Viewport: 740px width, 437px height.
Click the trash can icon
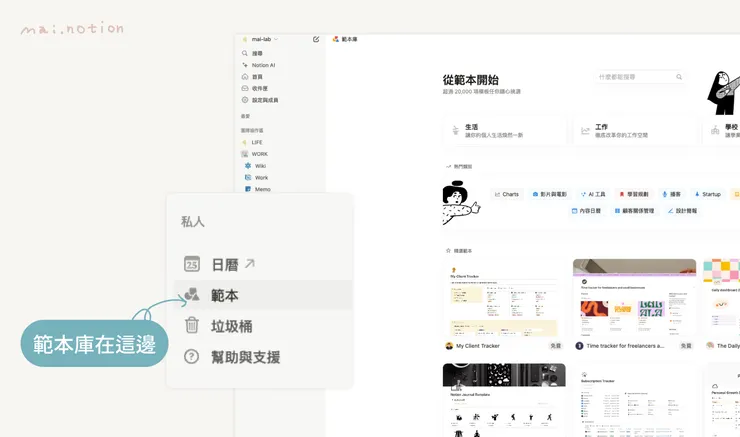click(192, 326)
